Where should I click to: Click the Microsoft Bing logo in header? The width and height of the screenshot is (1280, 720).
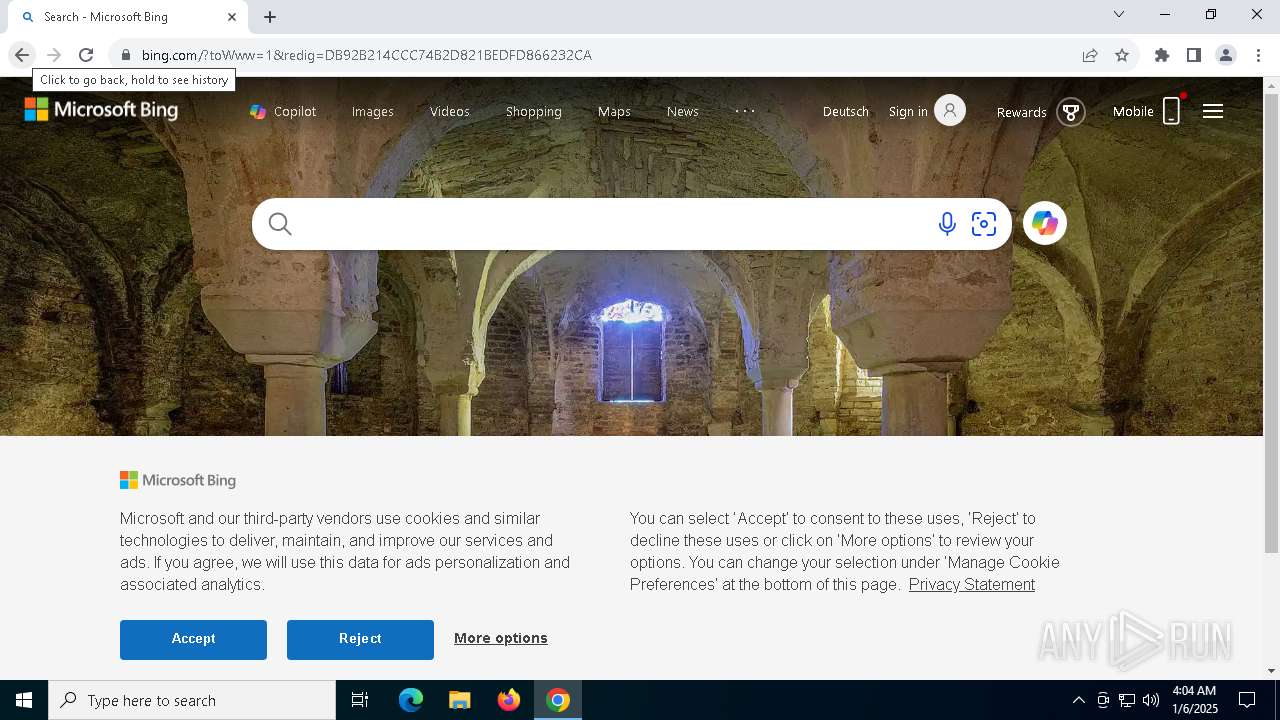point(101,110)
